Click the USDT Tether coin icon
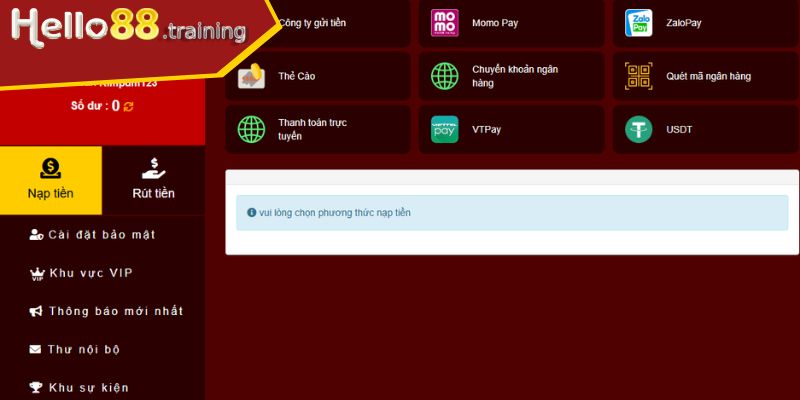 638,129
